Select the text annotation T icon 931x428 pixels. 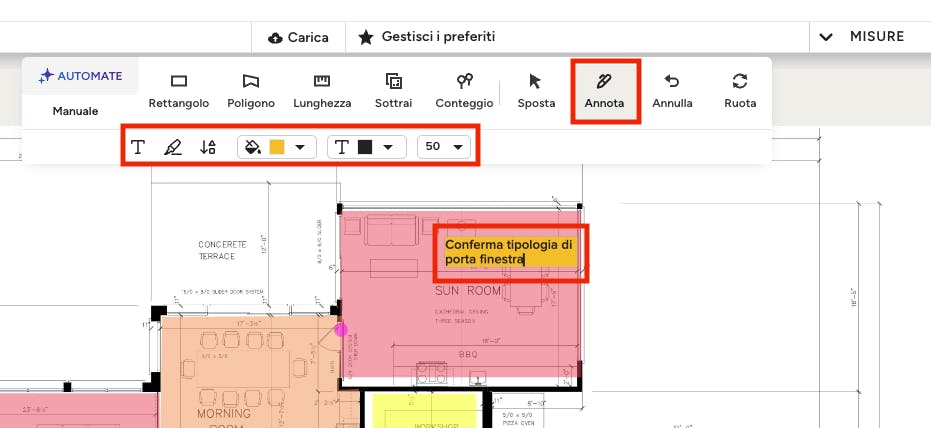pos(139,147)
